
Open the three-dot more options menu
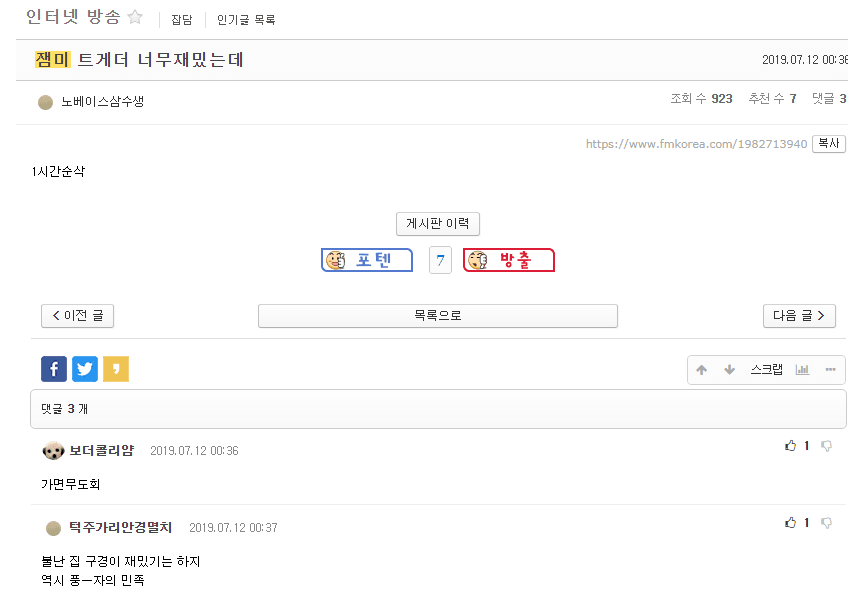[831, 370]
